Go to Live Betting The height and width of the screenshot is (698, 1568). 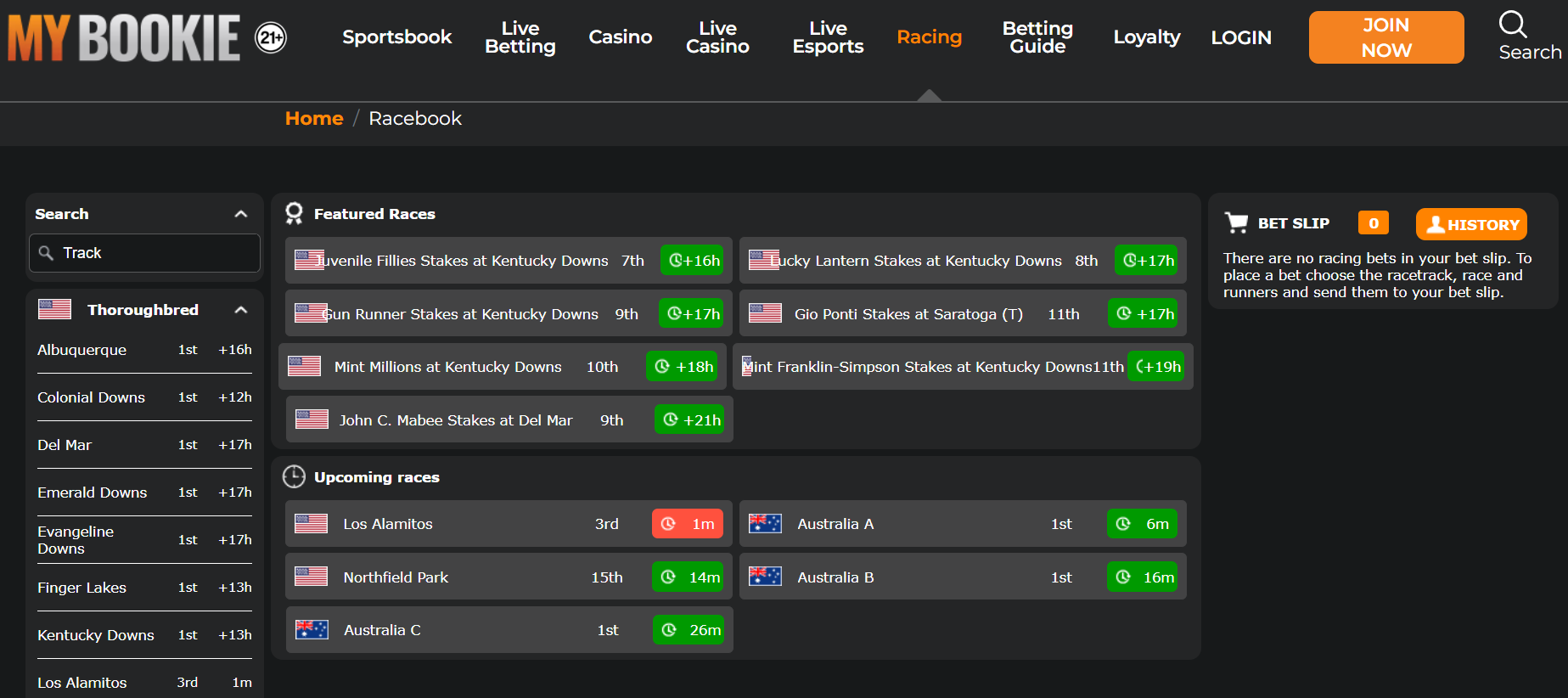coord(520,37)
